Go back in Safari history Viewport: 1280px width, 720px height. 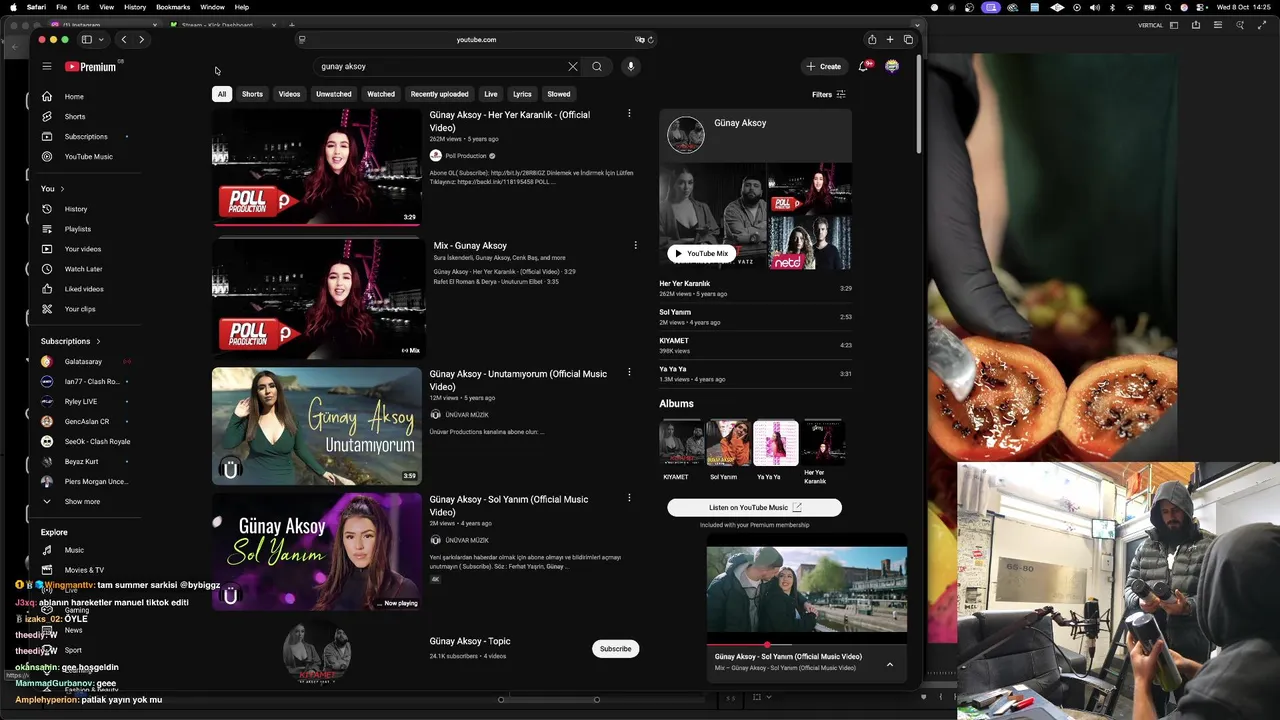[123, 40]
